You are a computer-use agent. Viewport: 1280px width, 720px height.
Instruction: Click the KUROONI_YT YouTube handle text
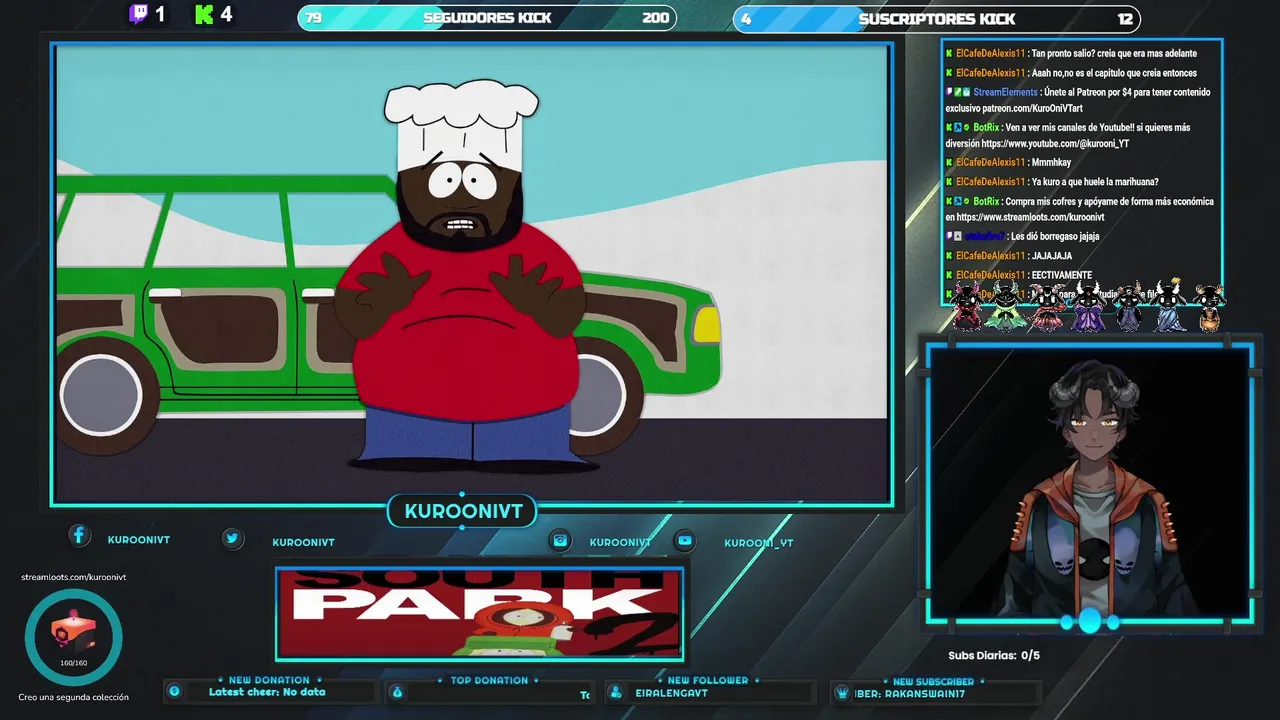[759, 543]
